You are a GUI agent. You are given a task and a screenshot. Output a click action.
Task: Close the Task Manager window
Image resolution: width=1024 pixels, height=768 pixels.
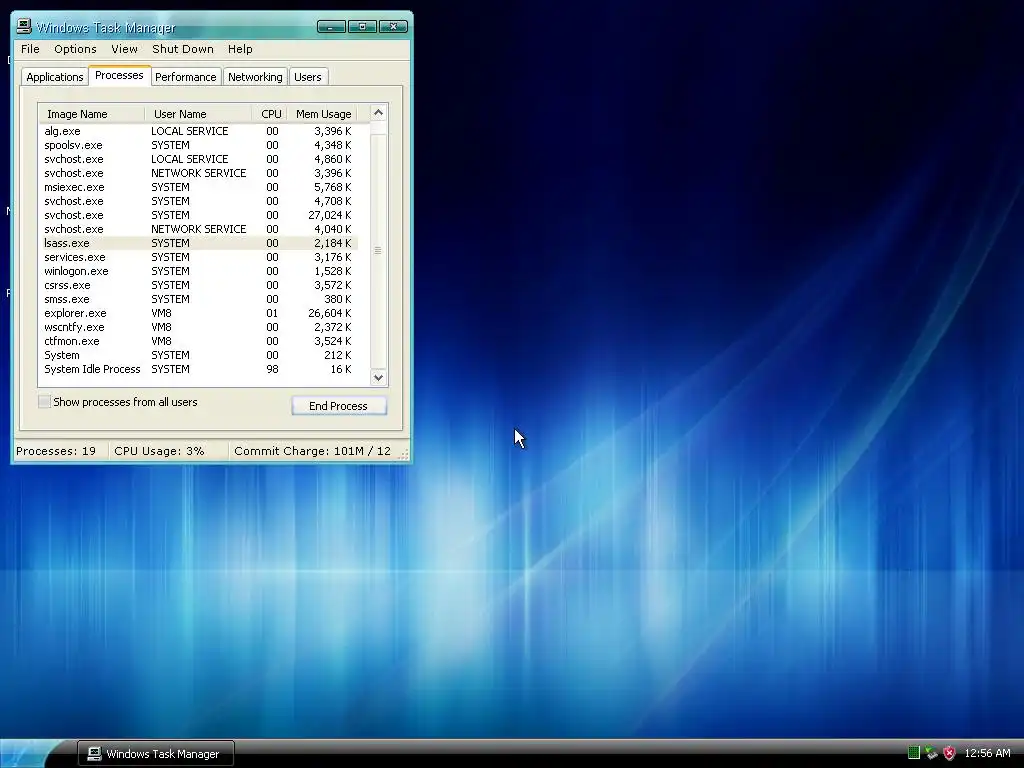click(x=393, y=27)
